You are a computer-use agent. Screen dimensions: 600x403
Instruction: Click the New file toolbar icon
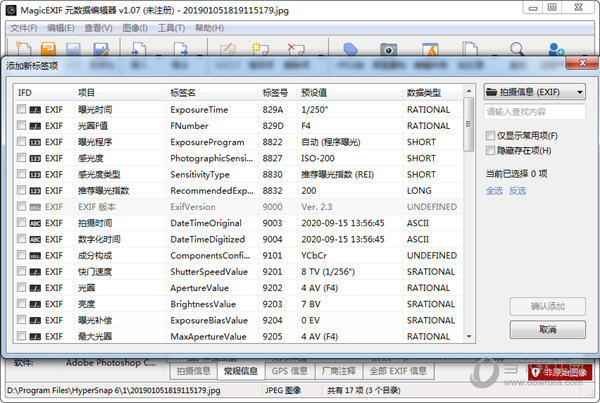(x=24, y=49)
